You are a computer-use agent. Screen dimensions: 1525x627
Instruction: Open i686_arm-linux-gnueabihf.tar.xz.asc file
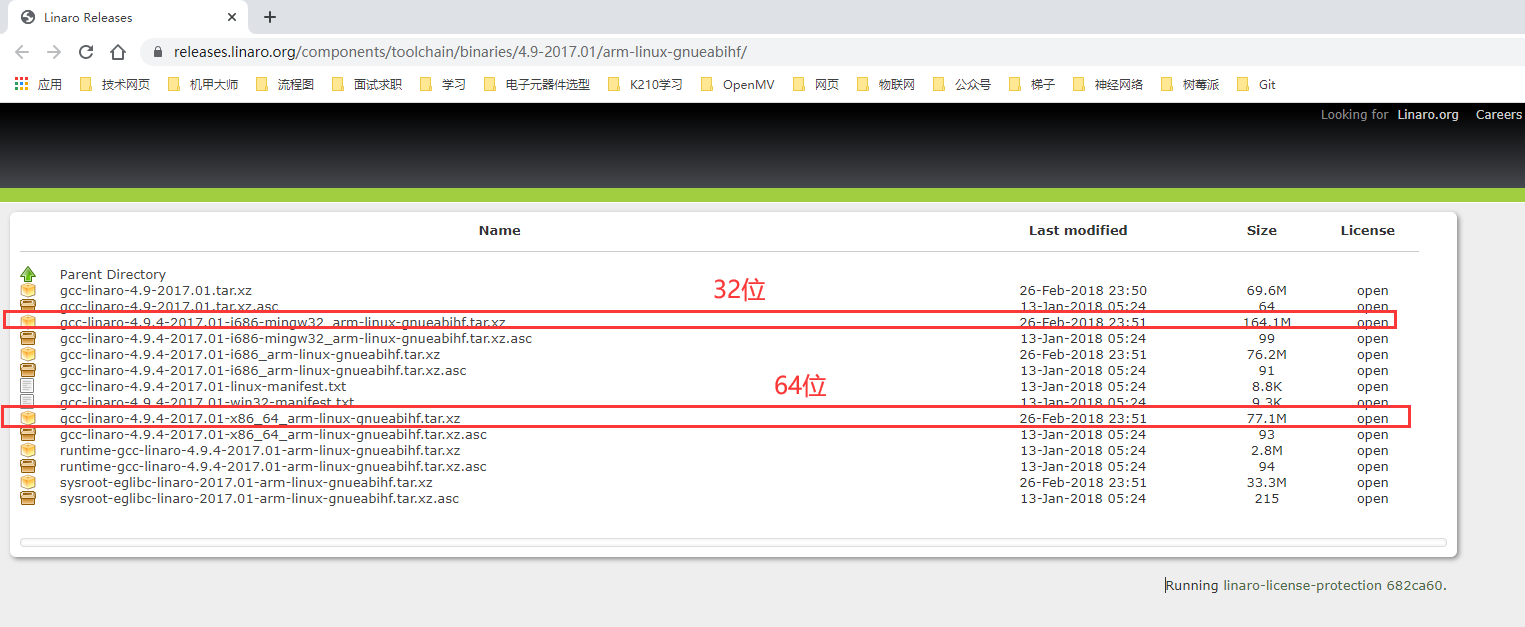[263, 370]
